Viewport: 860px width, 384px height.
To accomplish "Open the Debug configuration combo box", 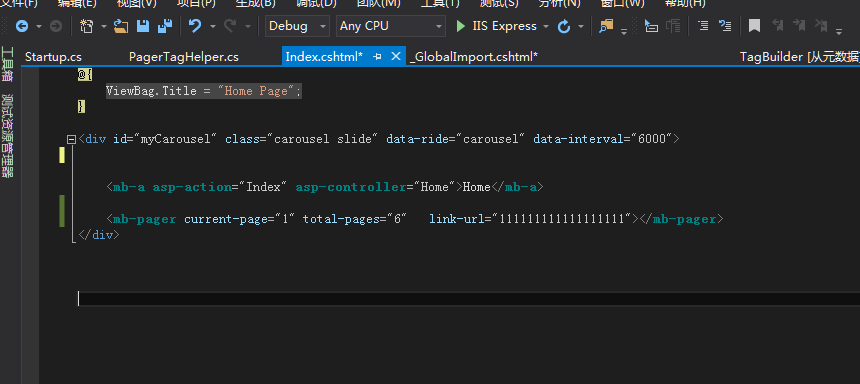I will click(297, 26).
